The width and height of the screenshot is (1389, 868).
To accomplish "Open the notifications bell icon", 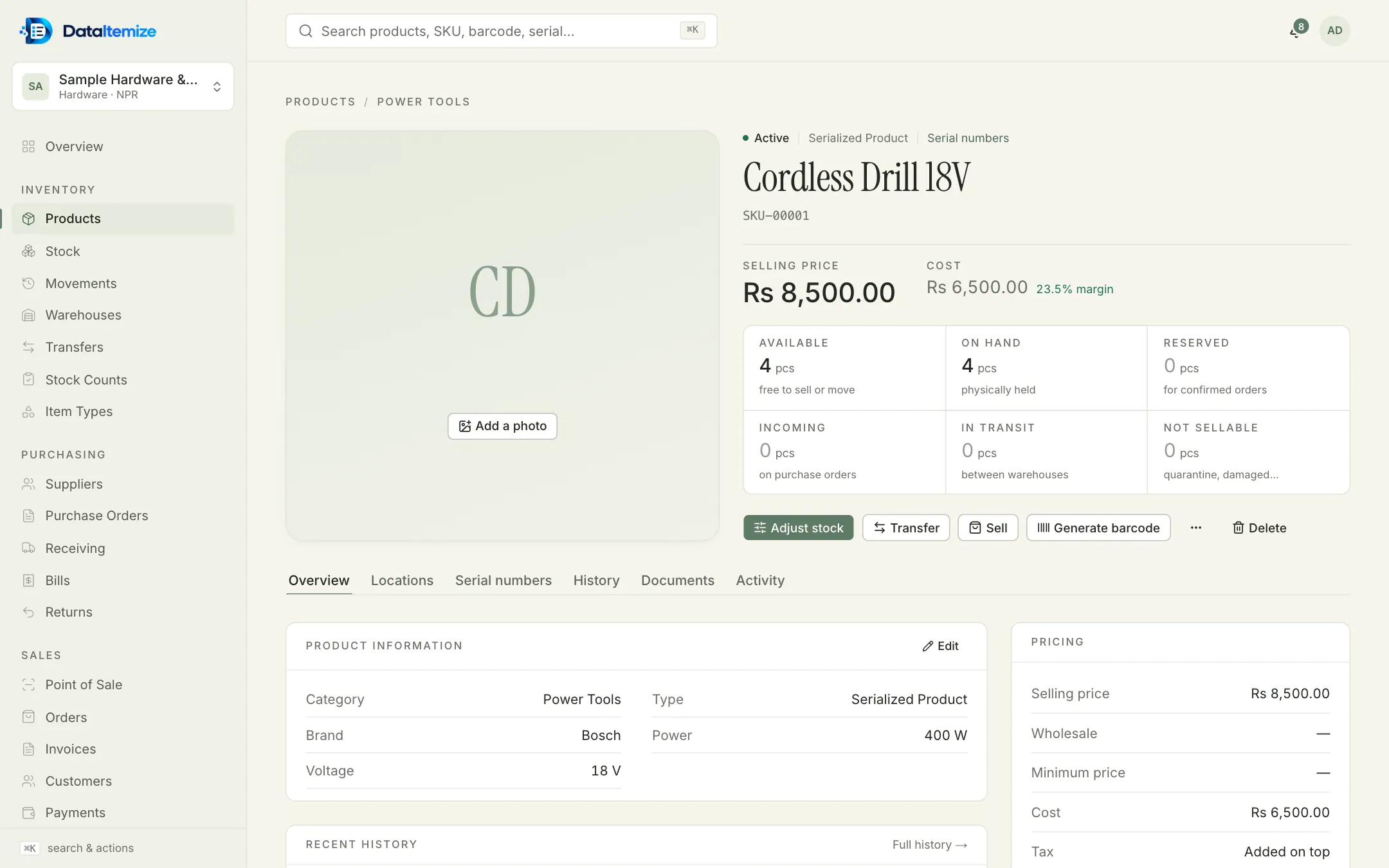I will coord(1296,30).
